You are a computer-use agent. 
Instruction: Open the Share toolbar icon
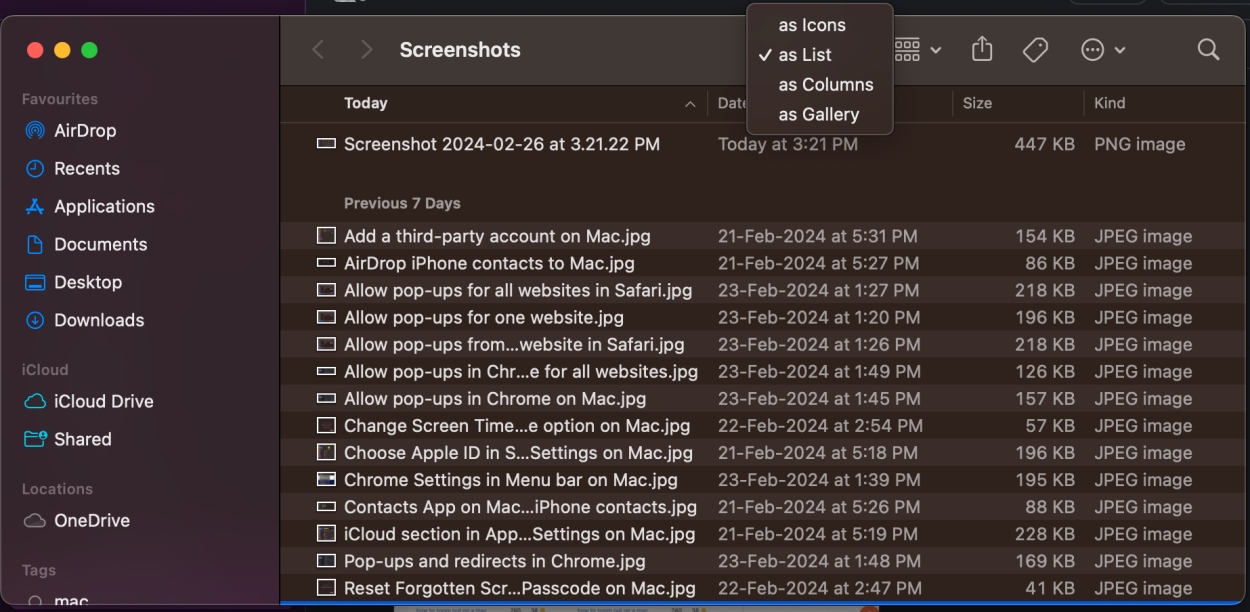coord(982,49)
